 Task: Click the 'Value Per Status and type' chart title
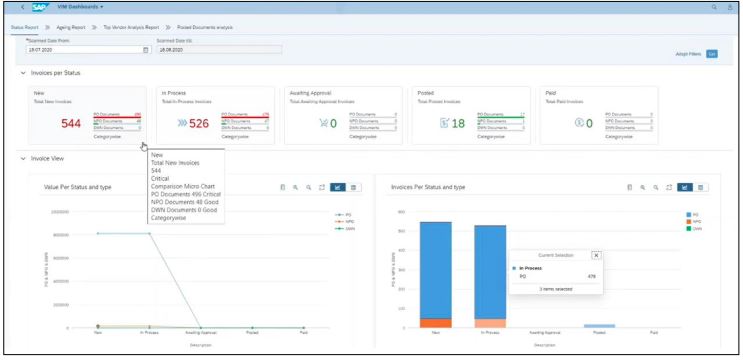tap(78, 188)
